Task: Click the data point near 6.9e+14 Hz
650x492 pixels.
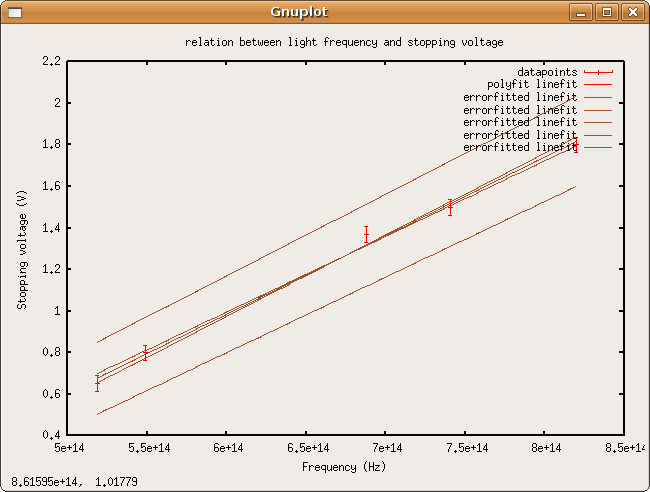Action: pos(366,235)
